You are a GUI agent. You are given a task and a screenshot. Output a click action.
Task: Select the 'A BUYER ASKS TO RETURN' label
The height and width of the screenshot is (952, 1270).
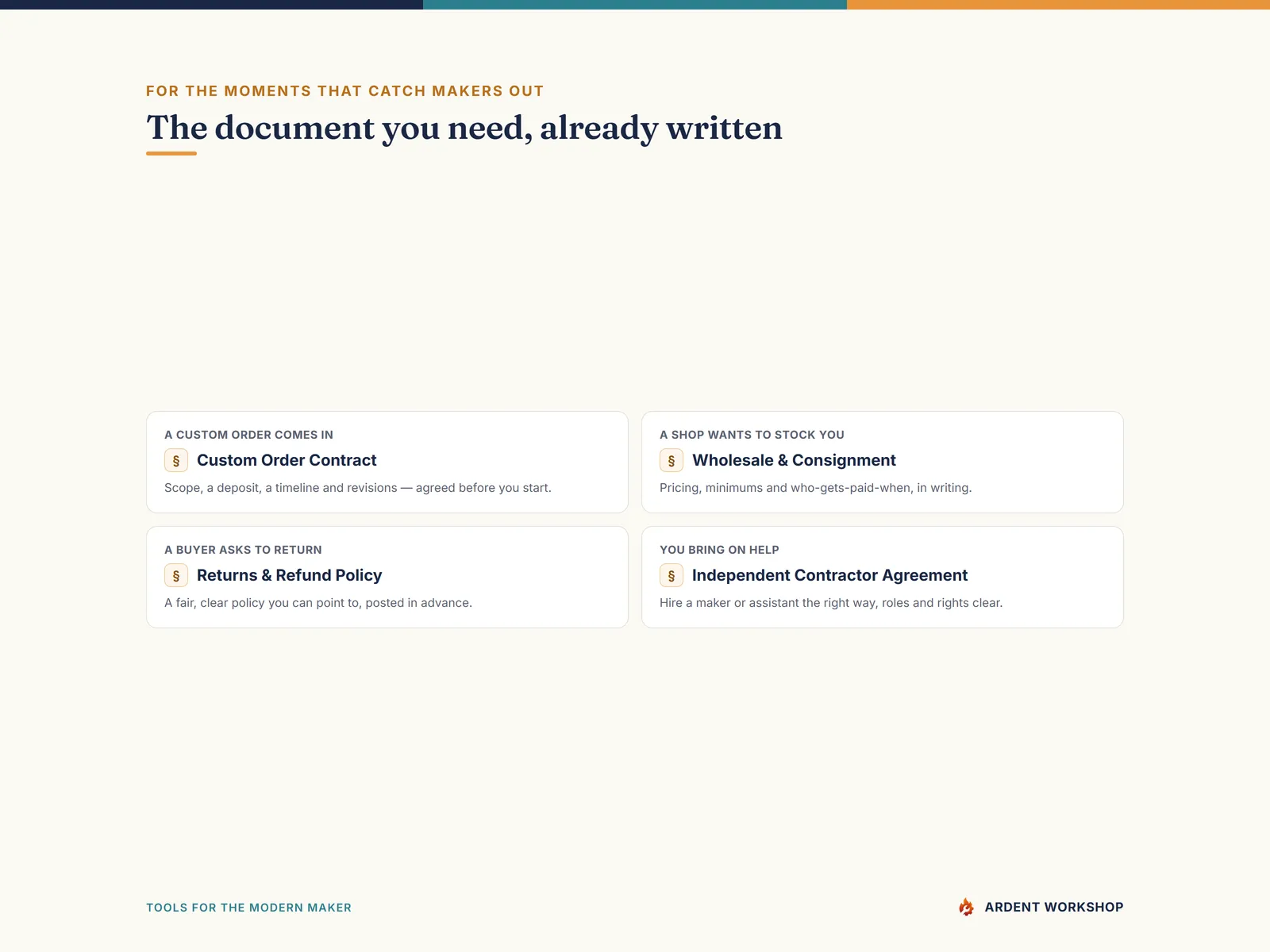coord(243,550)
